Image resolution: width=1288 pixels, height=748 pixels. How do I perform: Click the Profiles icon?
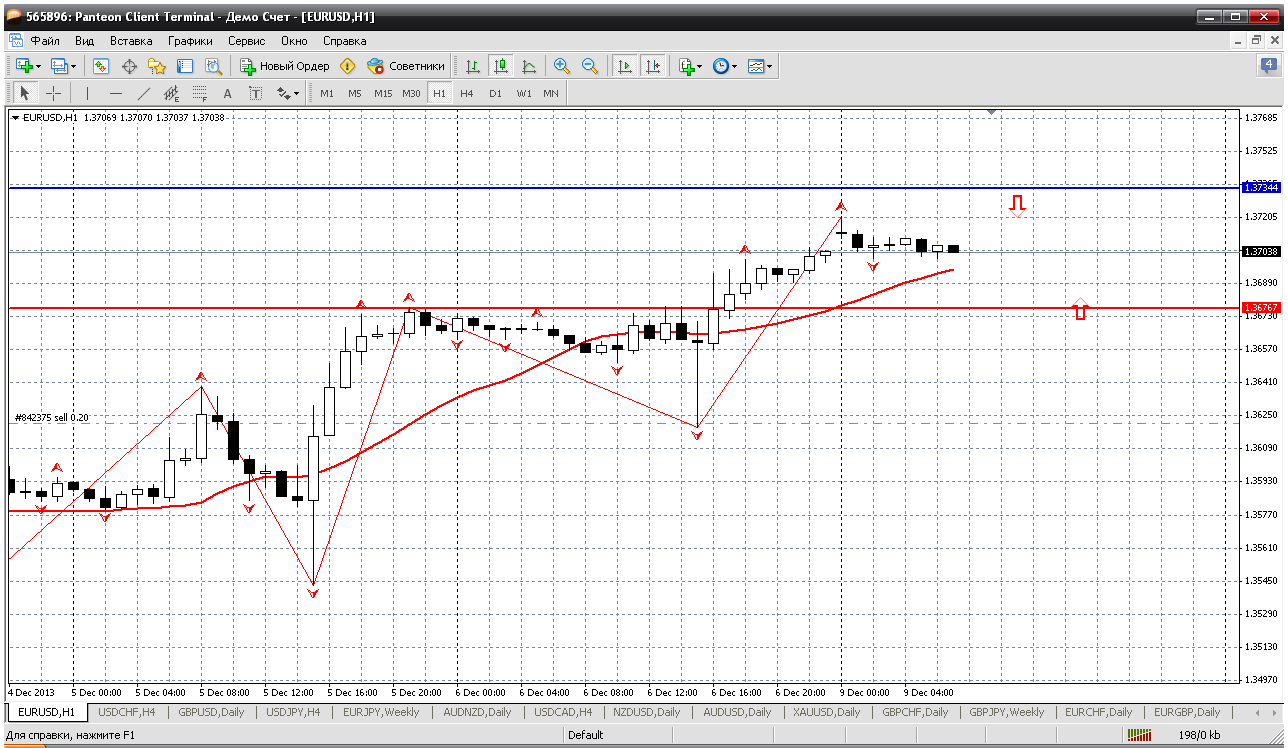(x=58, y=66)
